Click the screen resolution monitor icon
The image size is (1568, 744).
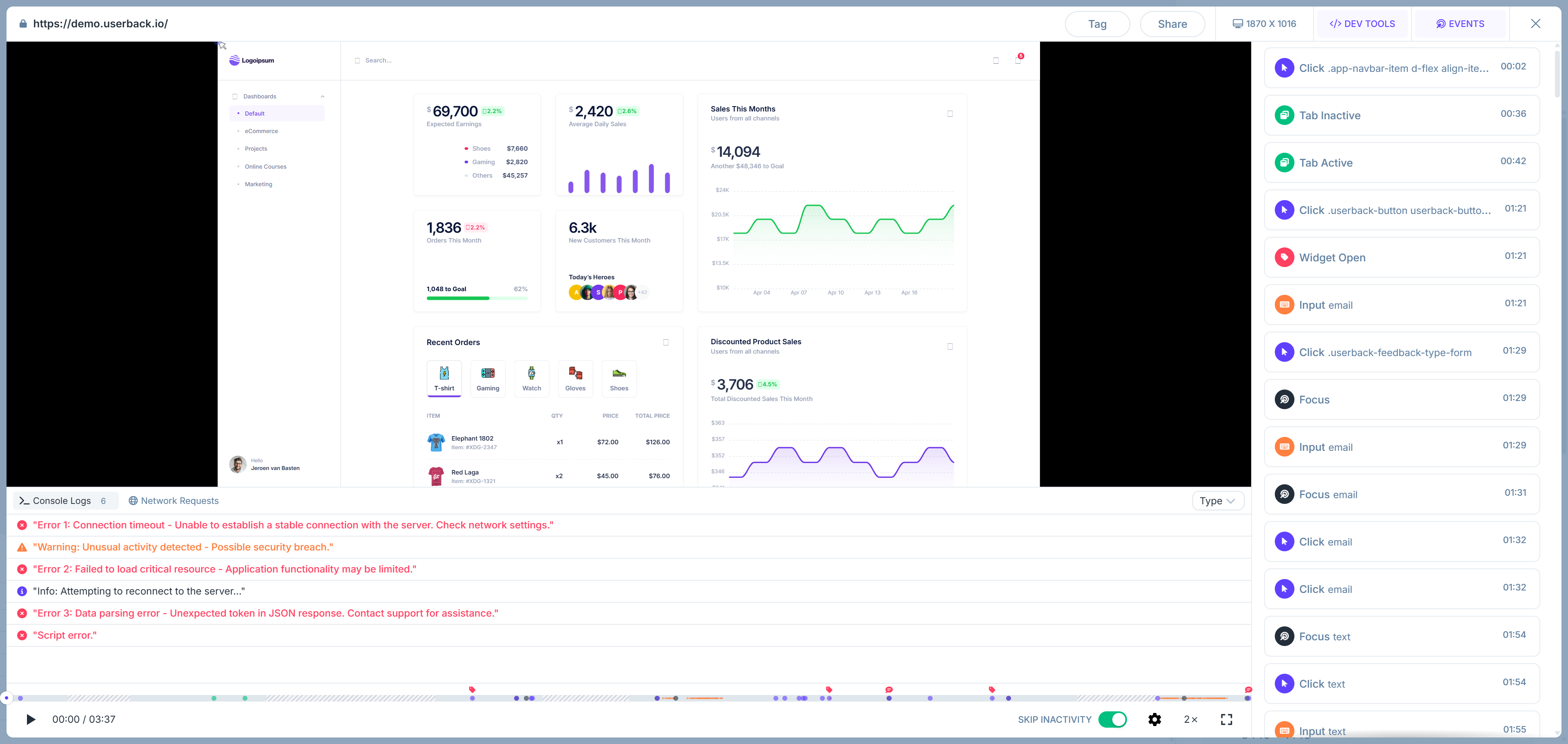click(x=1237, y=24)
